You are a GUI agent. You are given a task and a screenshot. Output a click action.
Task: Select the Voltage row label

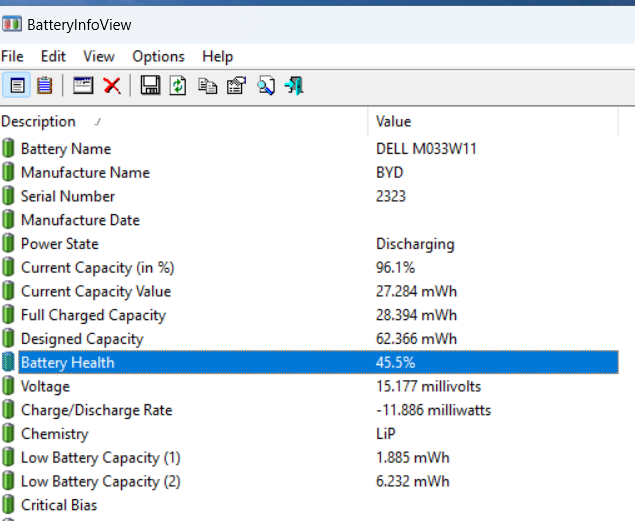pyautogui.click(x=45, y=386)
